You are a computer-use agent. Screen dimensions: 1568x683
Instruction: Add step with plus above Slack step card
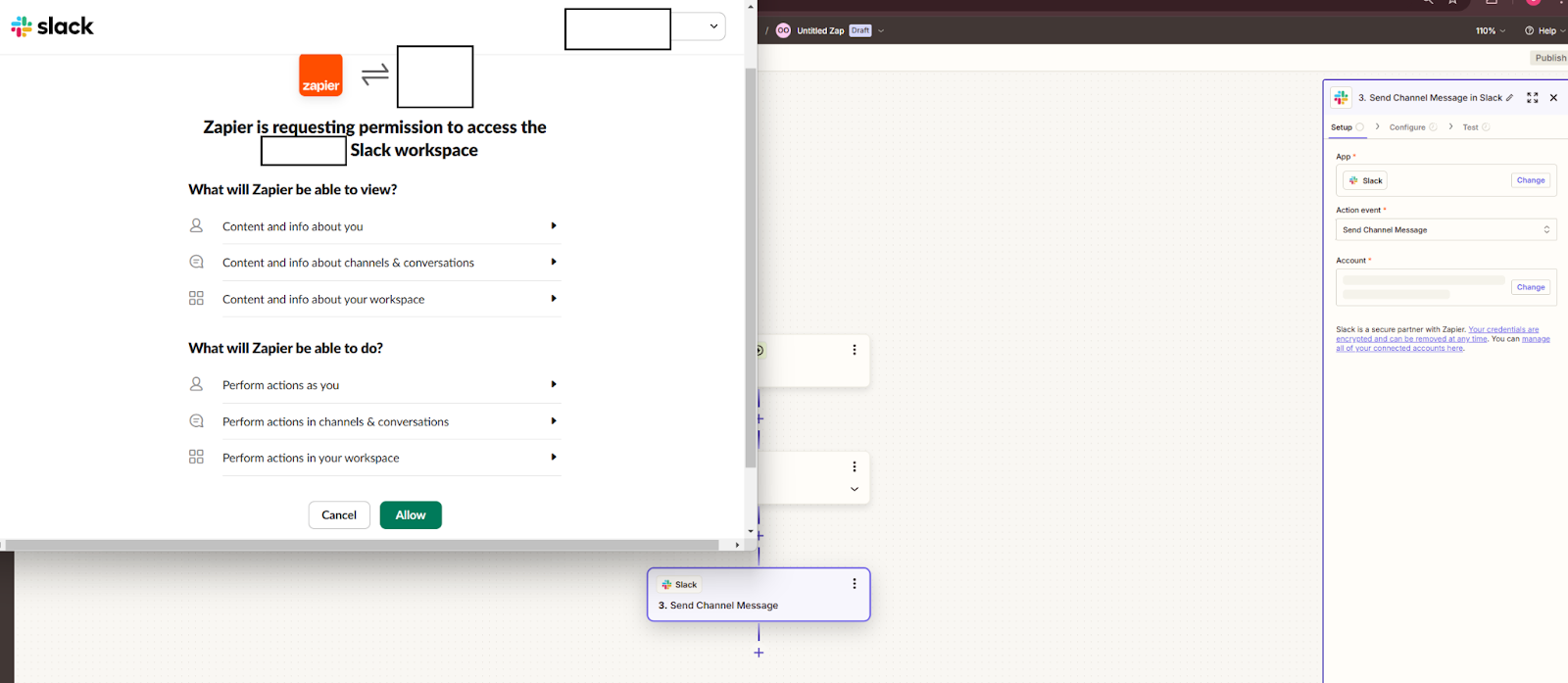[x=759, y=536]
